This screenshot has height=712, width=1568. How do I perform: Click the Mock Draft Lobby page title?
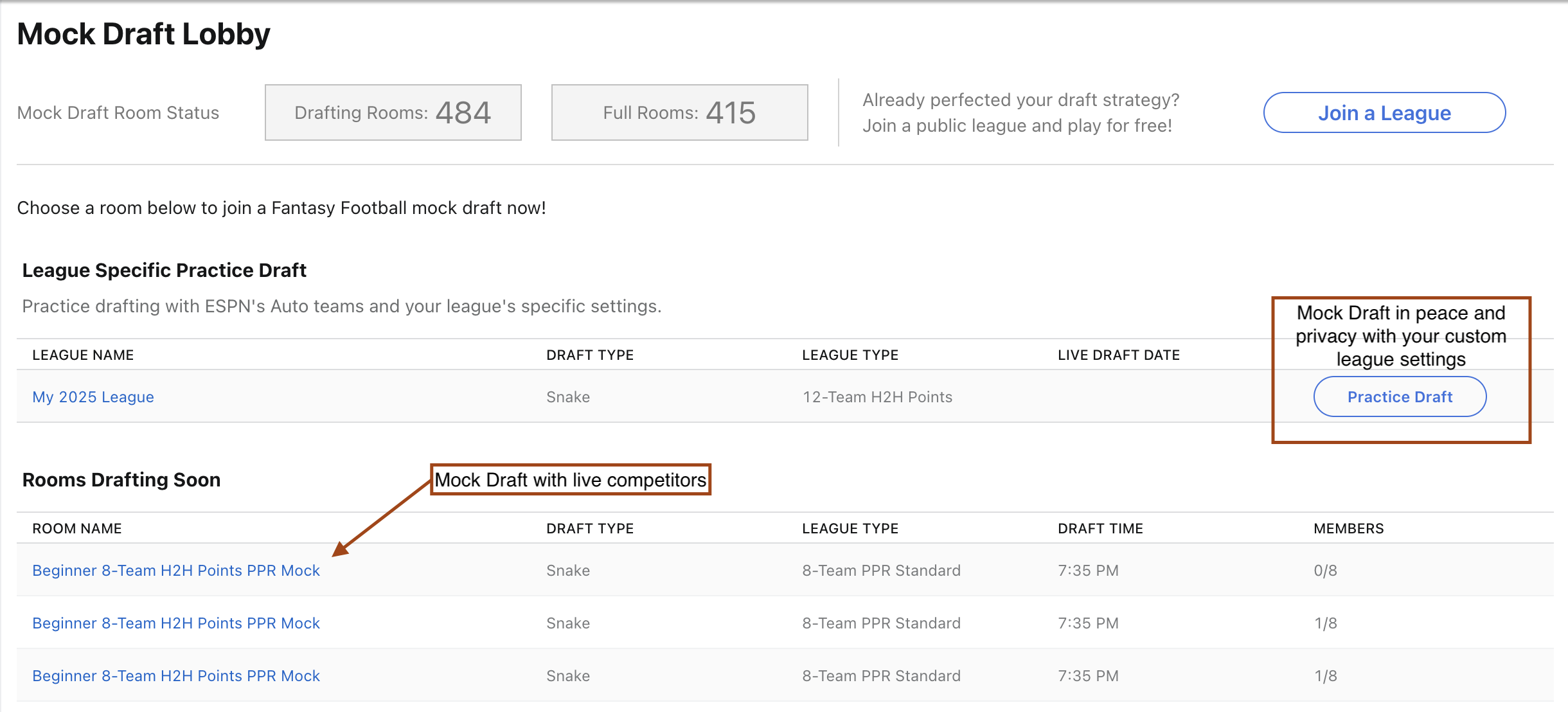pos(143,34)
